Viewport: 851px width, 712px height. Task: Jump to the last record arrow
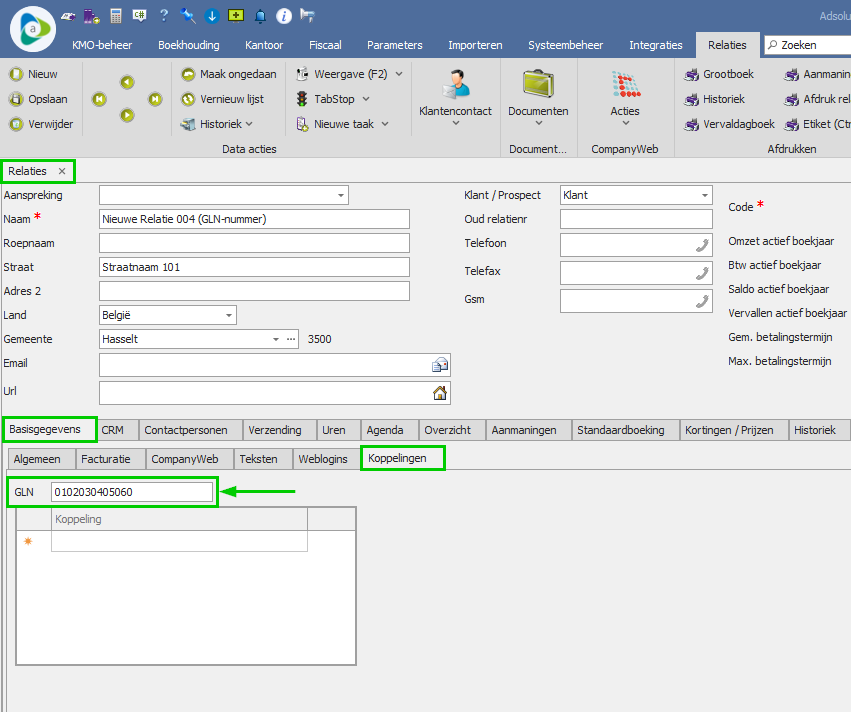pyautogui.click(x=155, y=99)
